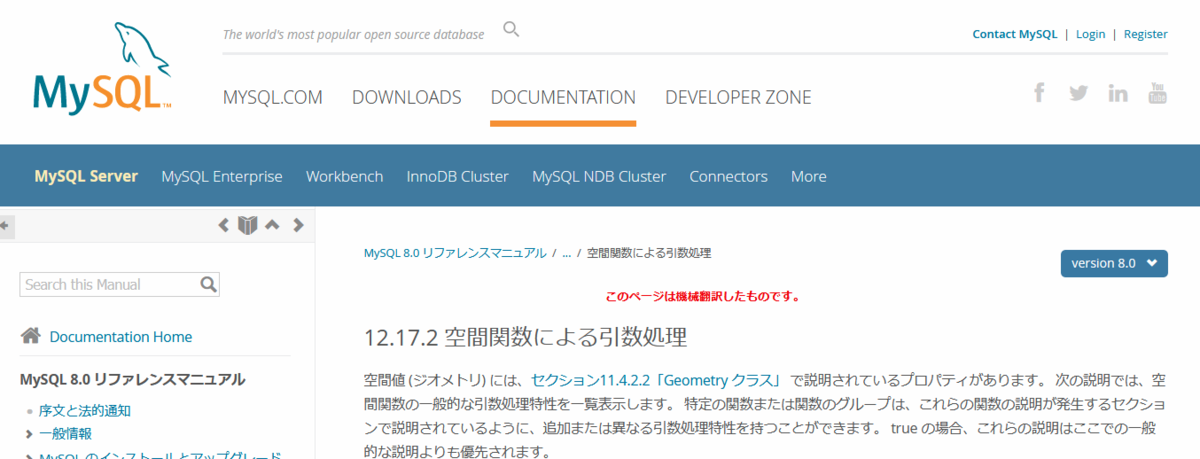Select the DOCUMENTATION tab
Screen dimensions: 1200x459
click(563, 97)
